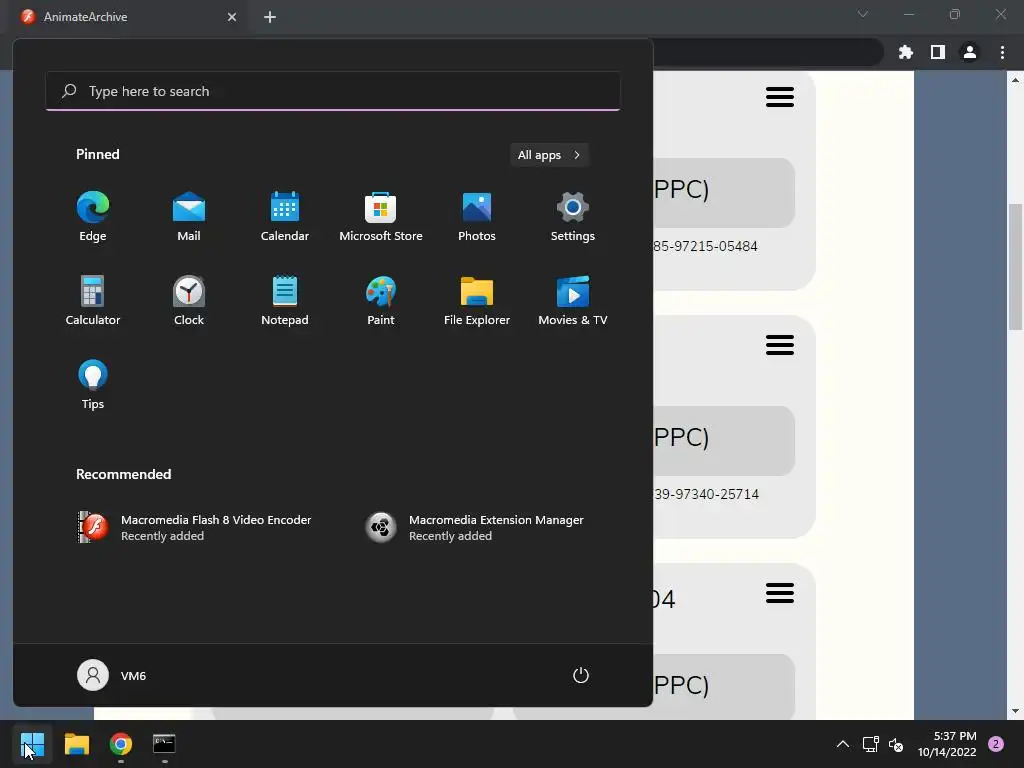Open the terminal app on the taskbar

pos(164,744)
